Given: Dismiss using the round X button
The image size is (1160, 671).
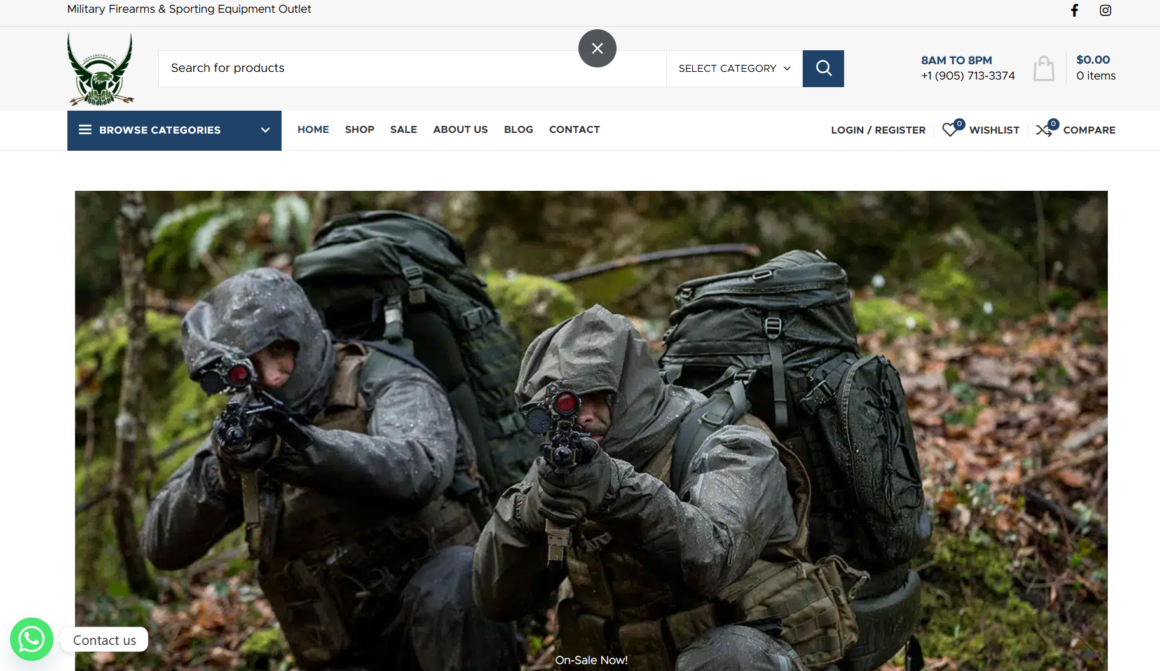Looking at the screenshot, I should pos(597,48).
